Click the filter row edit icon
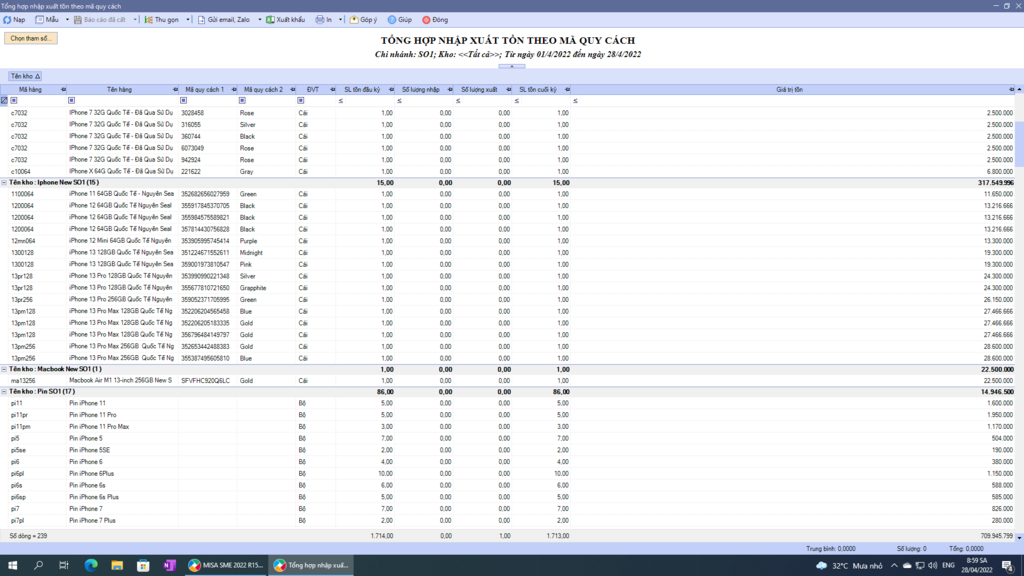 click(x=4, y=101)
